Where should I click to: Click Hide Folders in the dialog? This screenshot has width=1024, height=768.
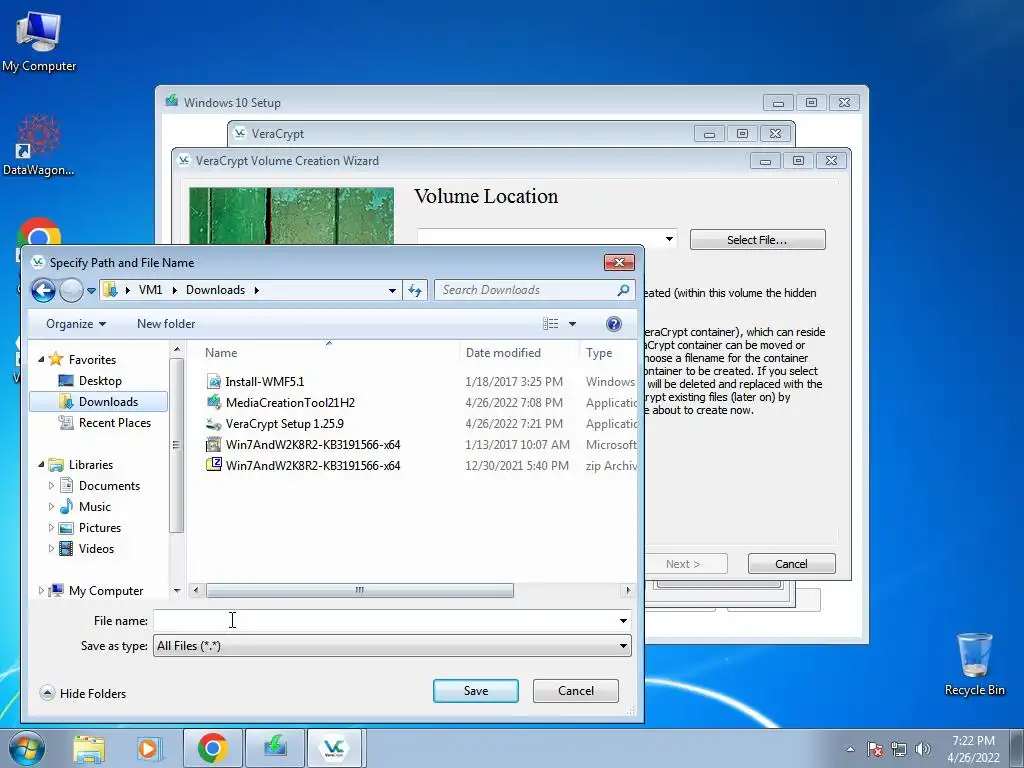83,694
